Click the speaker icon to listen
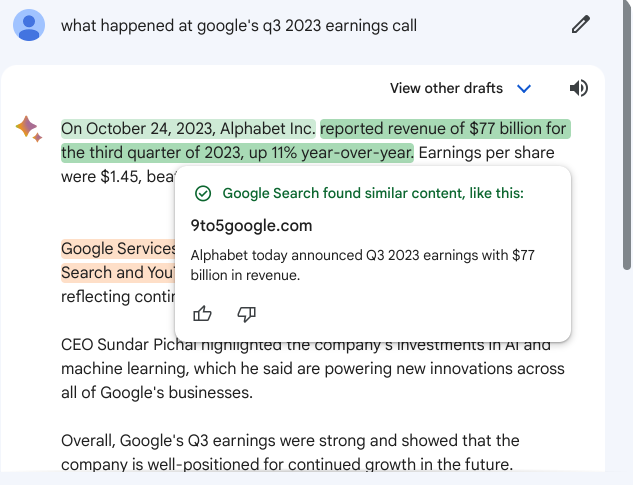635x485 pixels. pyautogui.click(x=579, y=88)
